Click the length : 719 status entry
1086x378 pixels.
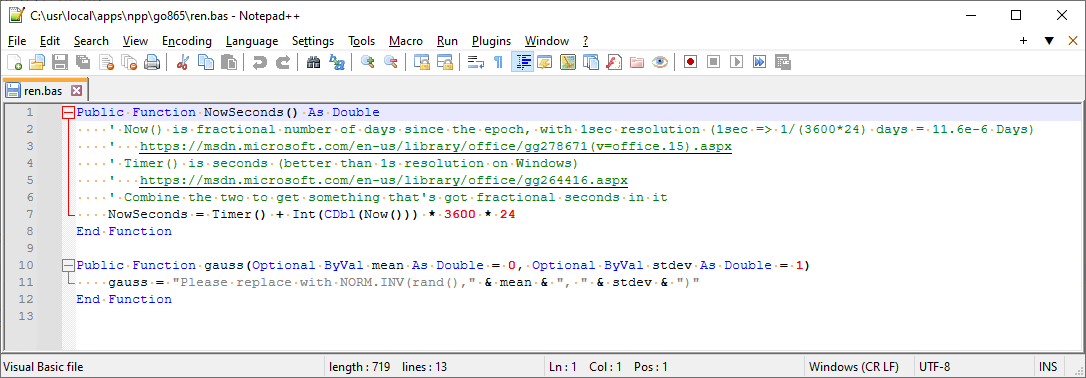point(359,367)
